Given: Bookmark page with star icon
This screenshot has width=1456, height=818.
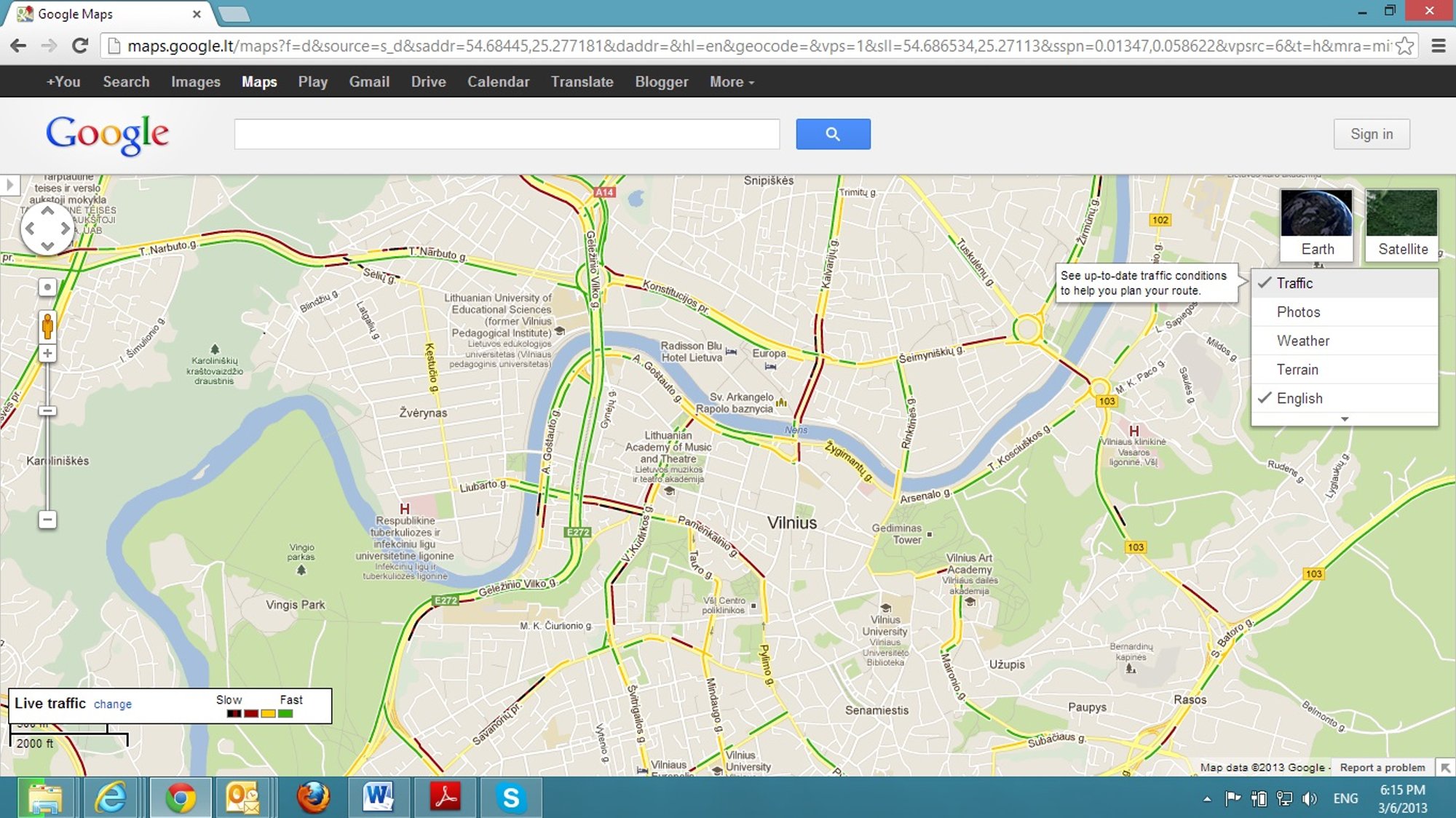Looking at the screenshot, I should 1404,46.
